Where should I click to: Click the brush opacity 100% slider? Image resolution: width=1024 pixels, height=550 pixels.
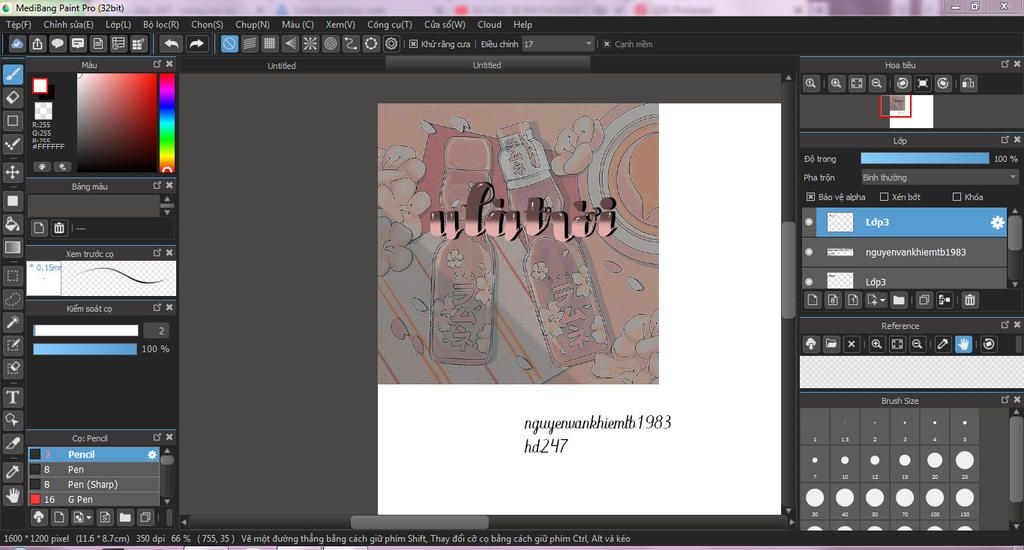click(x=85, y=349)
